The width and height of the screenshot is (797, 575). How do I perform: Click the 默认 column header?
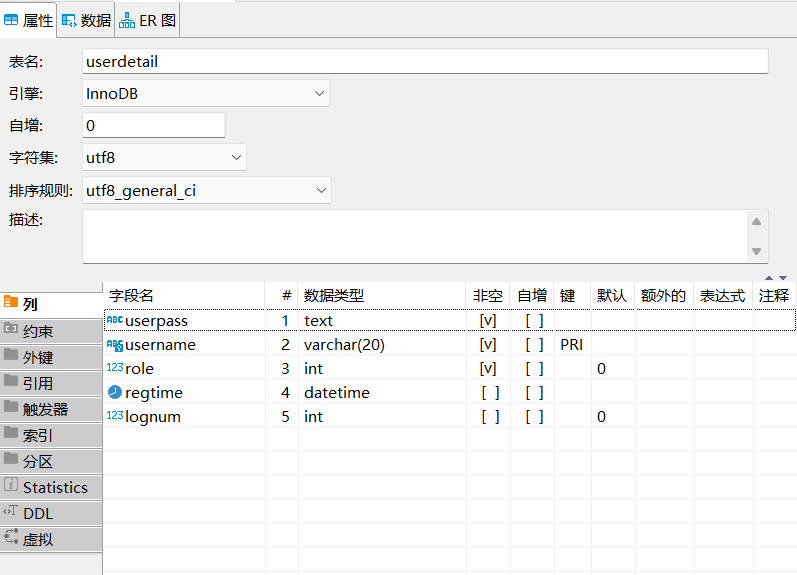coord(612,295)
